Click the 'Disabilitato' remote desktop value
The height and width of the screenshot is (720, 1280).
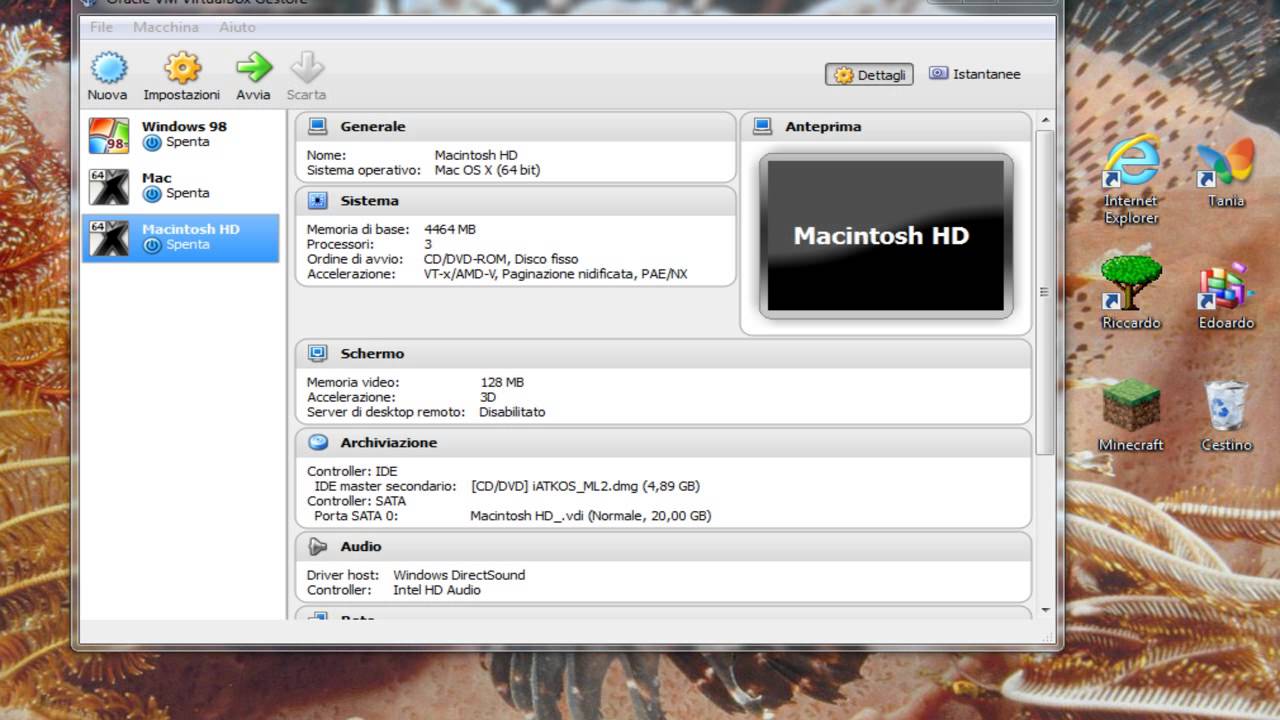coord(512,412)
